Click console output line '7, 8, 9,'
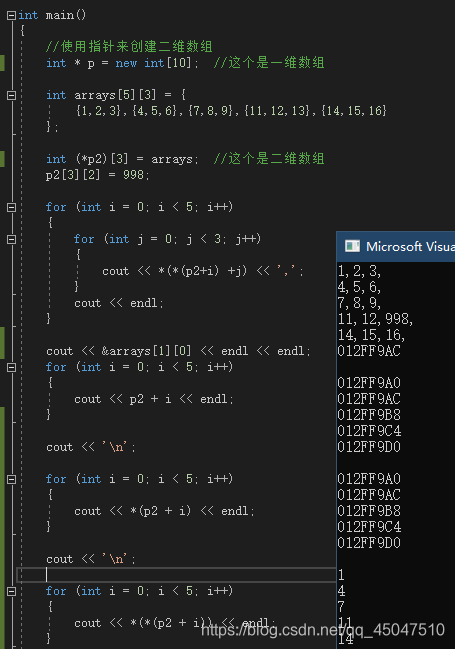Image resolution: width=455 pixels, height=649 pixels. point(359,303)
